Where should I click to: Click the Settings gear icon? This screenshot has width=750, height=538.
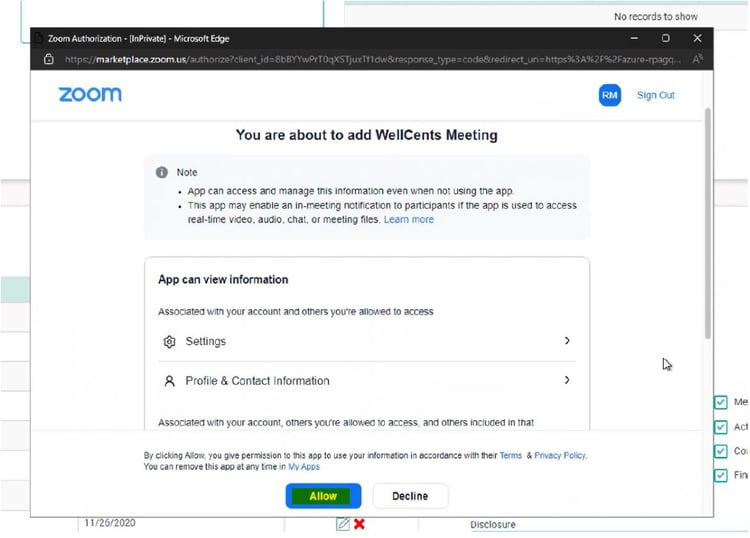(x=169, y=341)
